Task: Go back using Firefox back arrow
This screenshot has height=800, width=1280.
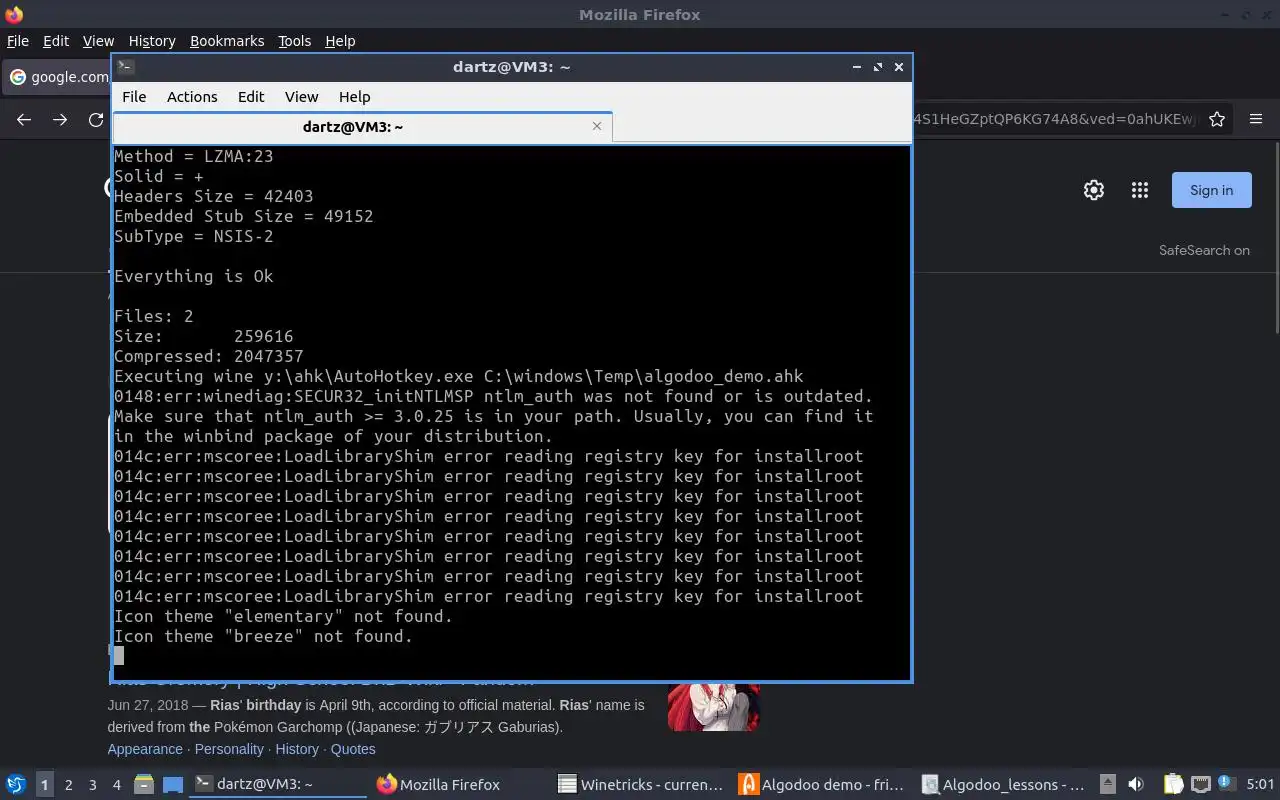Action: [x=24, y=119]
